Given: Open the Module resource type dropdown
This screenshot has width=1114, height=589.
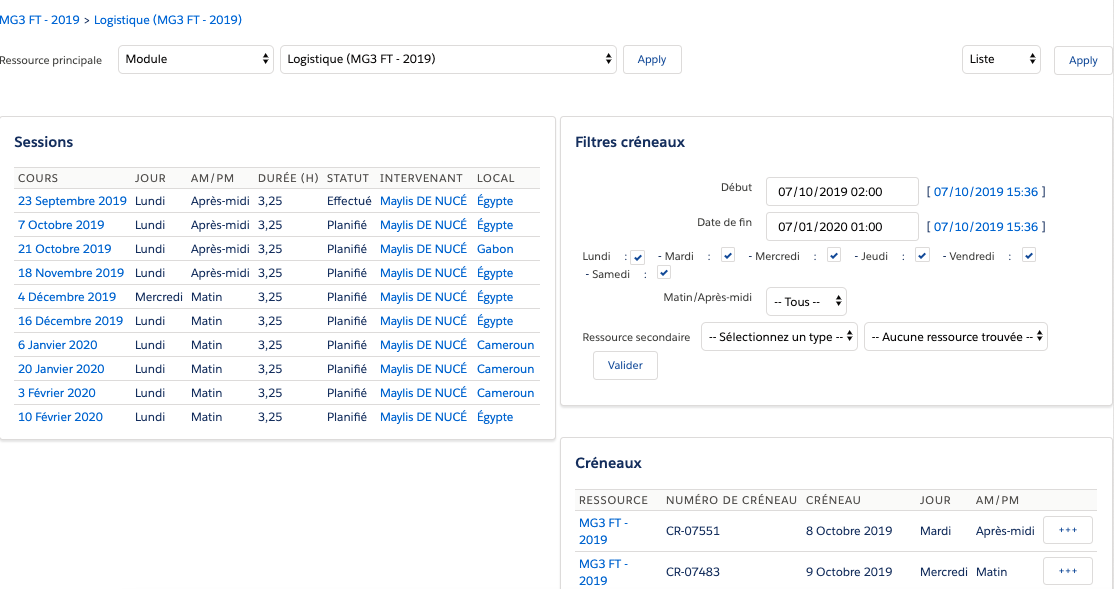Looking at the screenshot, I should tap(196, 59).
